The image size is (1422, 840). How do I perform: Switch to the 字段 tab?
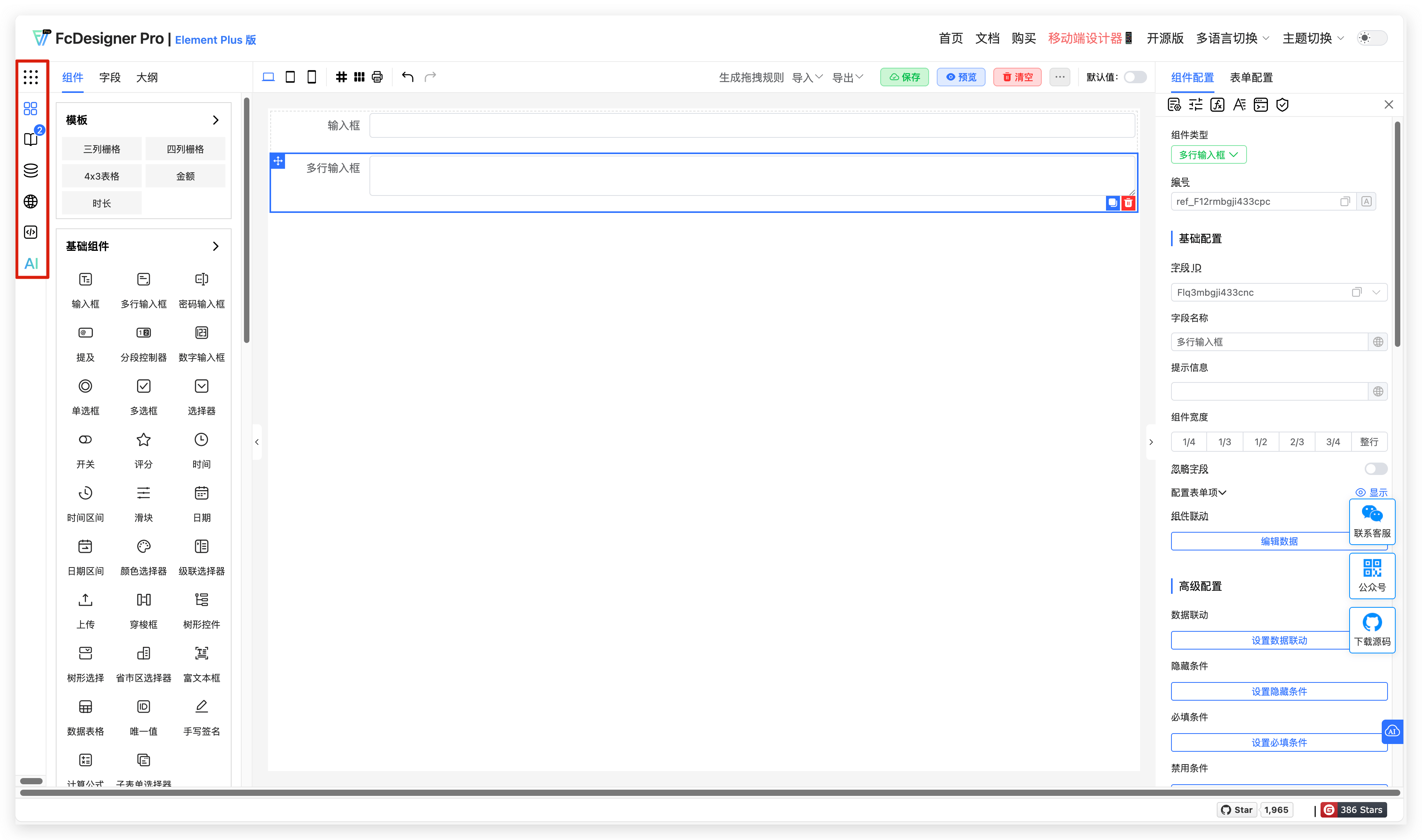[109, 77]
